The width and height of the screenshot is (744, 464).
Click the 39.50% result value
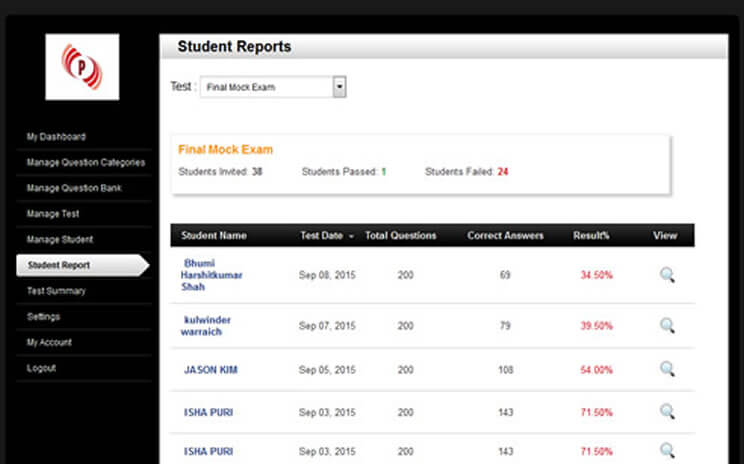(x=596, y=326)
